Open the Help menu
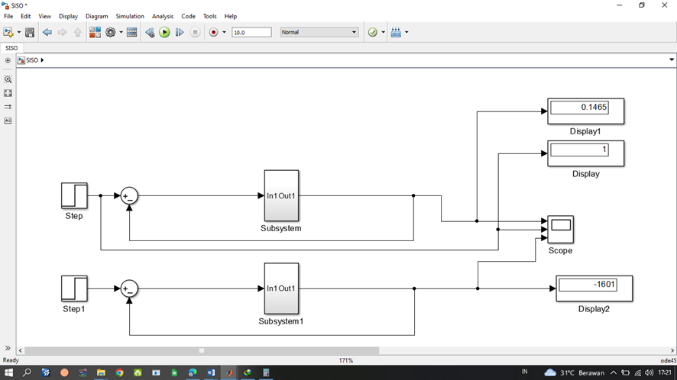The height and width of the screenshot is (380, 677). click(x=231, y=16)
